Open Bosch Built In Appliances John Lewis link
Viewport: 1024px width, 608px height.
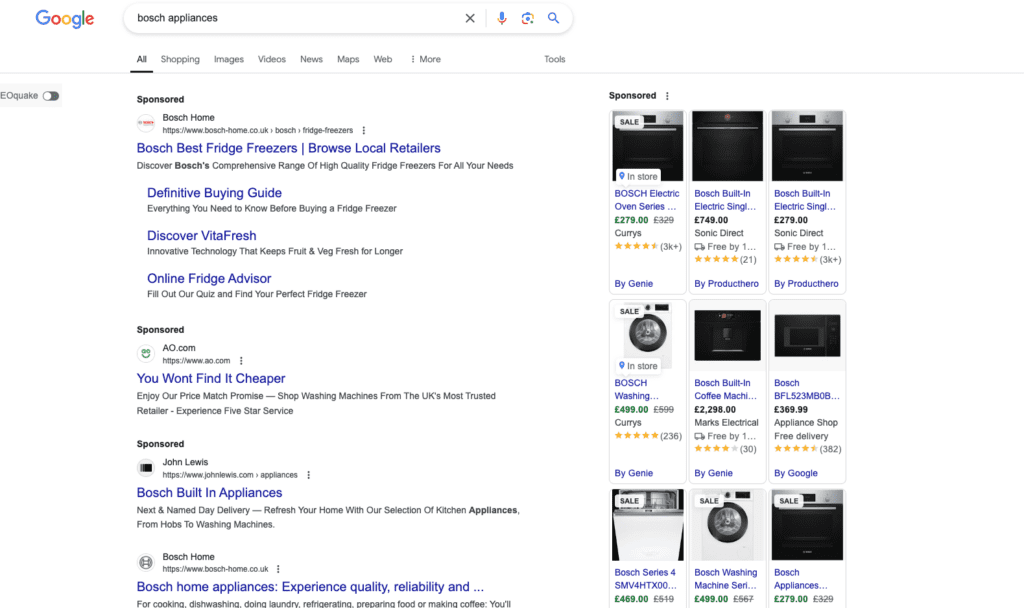coord(210,493)
